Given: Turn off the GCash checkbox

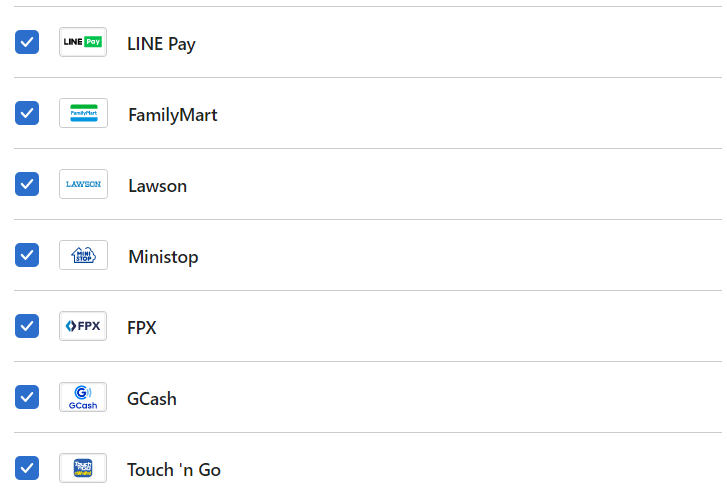Looking at the screenshot, I should 27,397.
